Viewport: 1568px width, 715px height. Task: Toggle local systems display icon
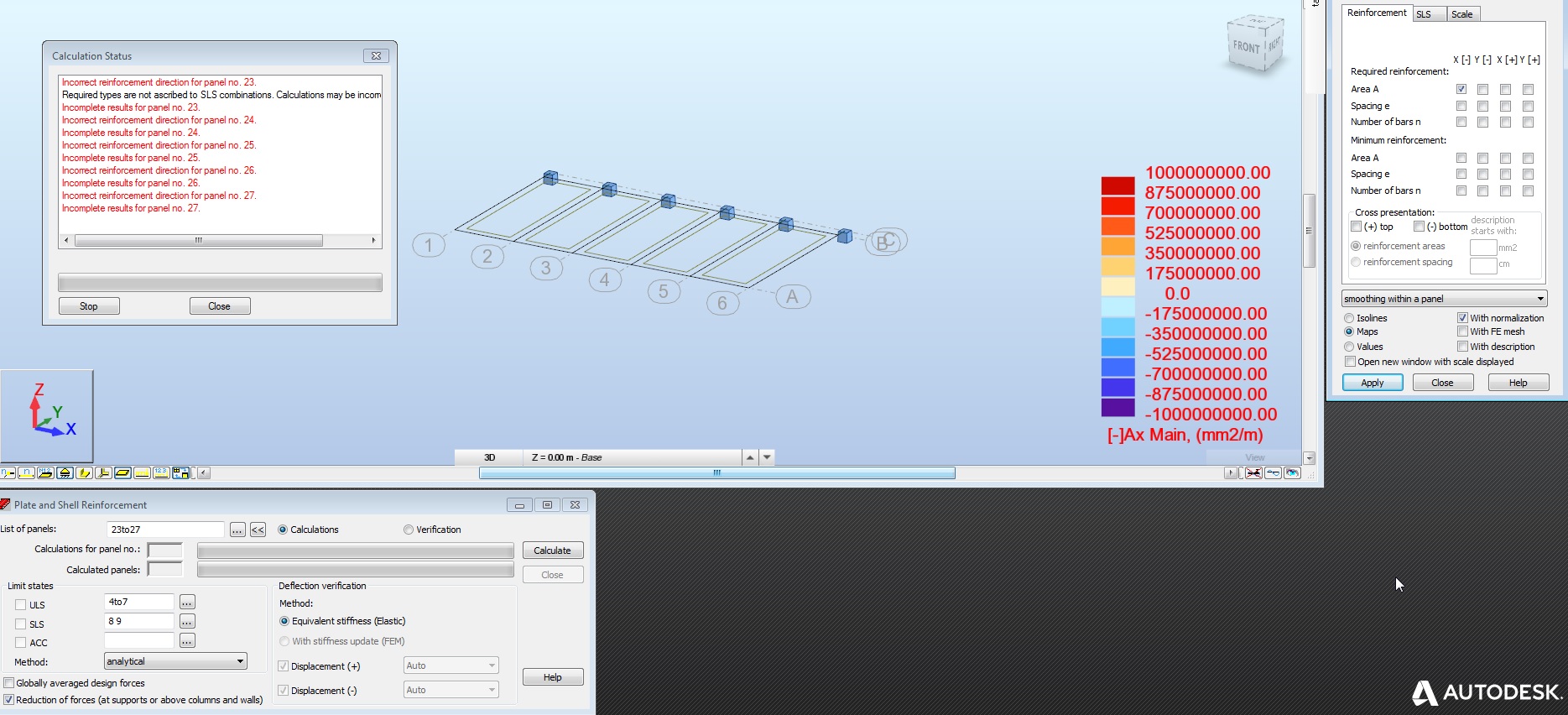(103, 473)
